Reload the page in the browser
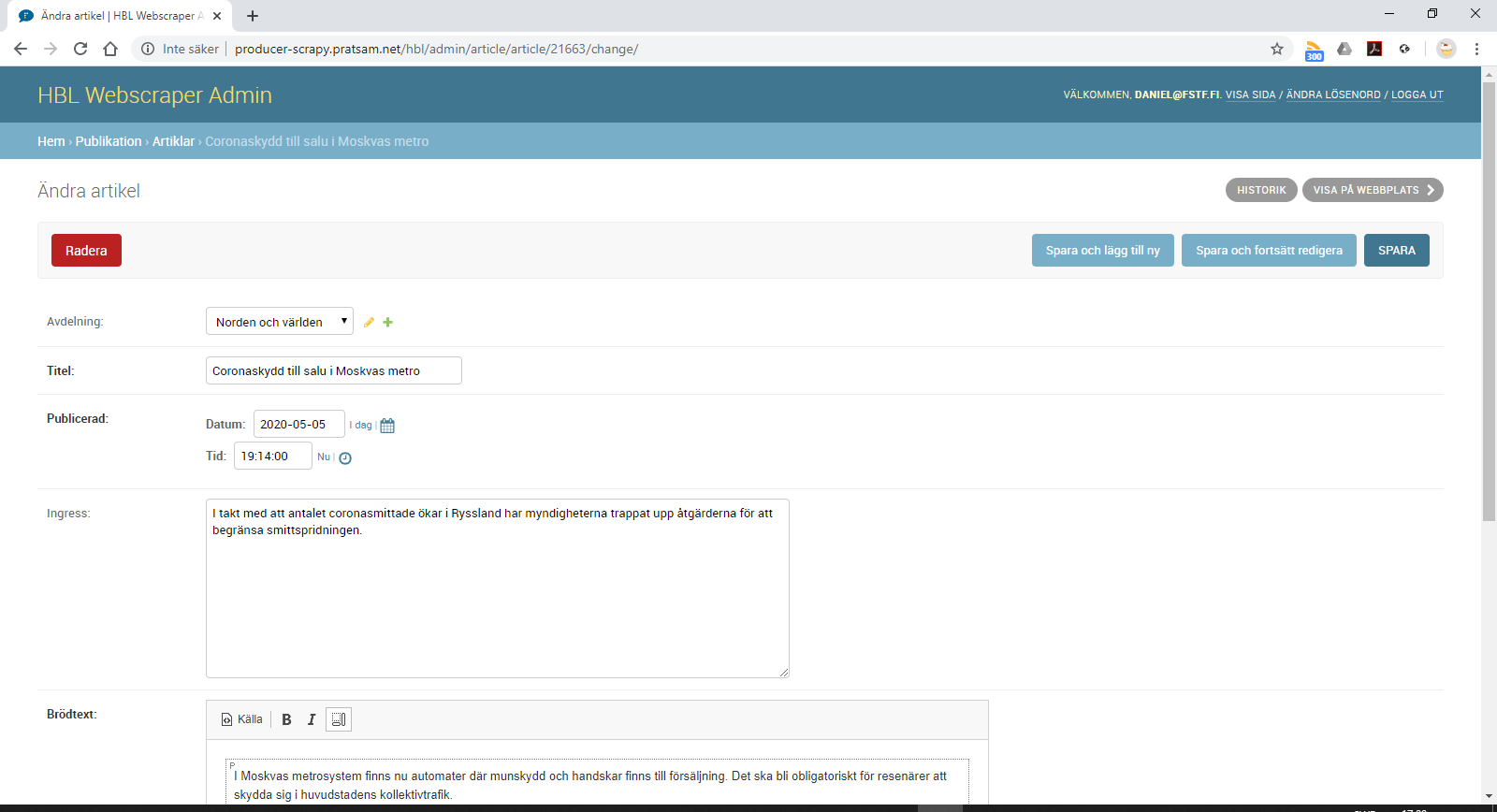The image size is (1497, 812). [80, 49]
